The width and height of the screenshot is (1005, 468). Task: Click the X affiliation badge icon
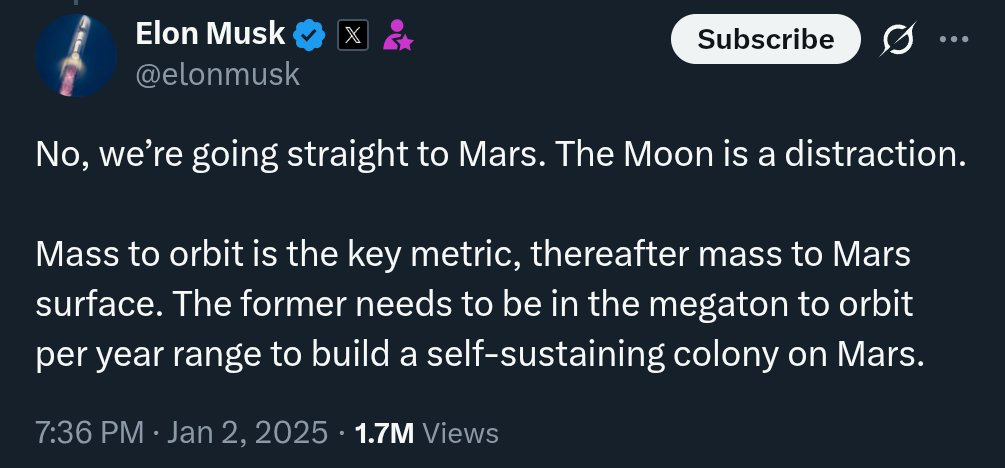353,37
